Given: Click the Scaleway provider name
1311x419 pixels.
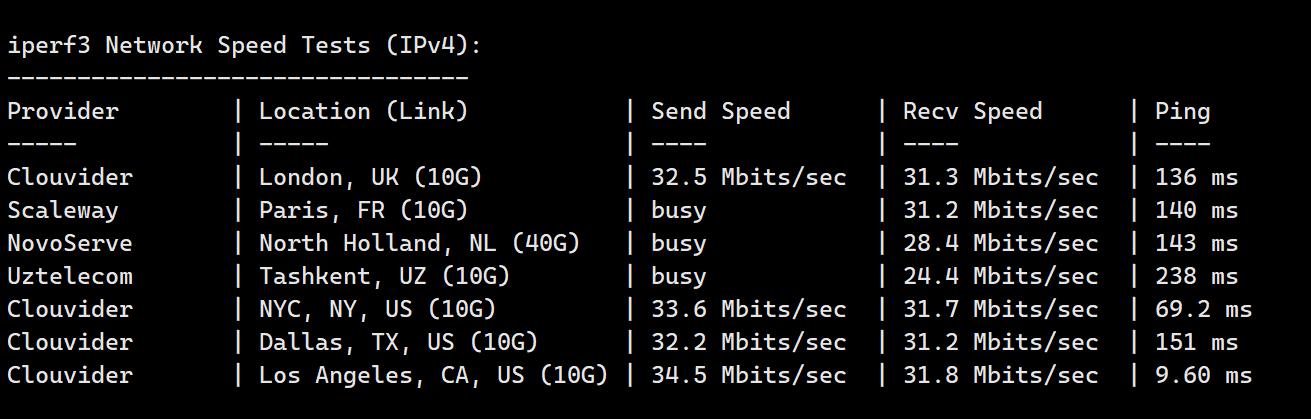Looking at the screenshot, I should [x=63, y=211].
